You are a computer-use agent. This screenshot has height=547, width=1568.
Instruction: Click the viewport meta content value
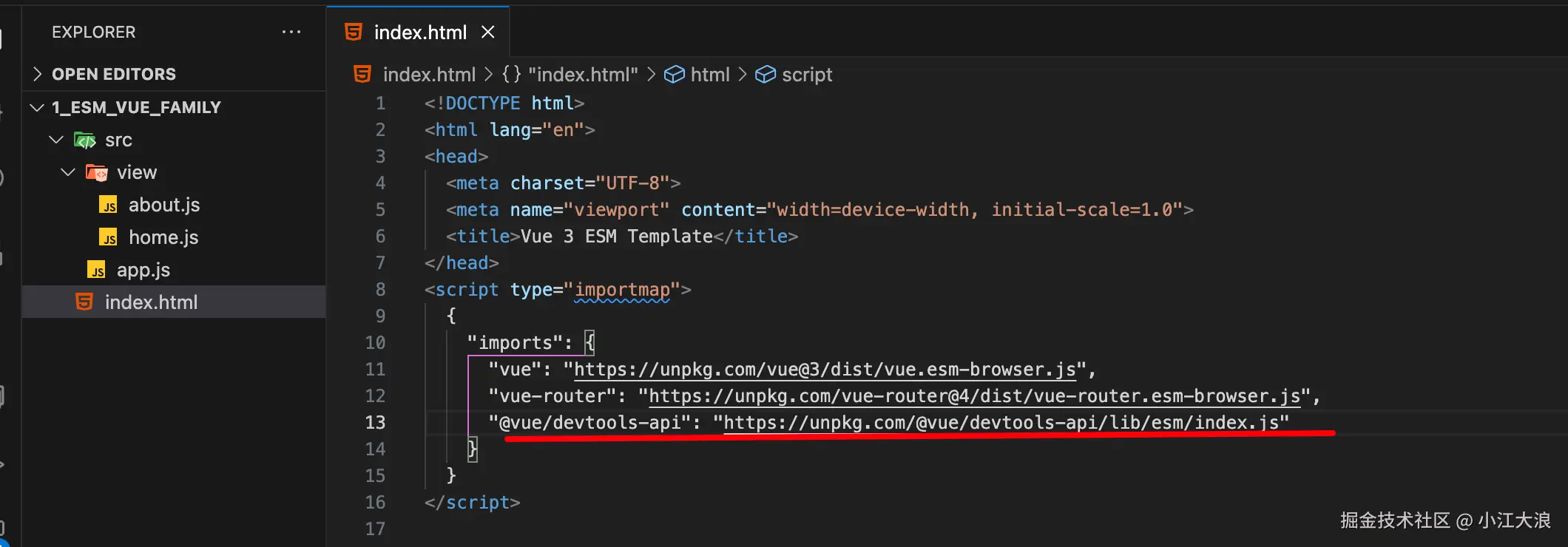pyautogui.click(x=974, y=210)
